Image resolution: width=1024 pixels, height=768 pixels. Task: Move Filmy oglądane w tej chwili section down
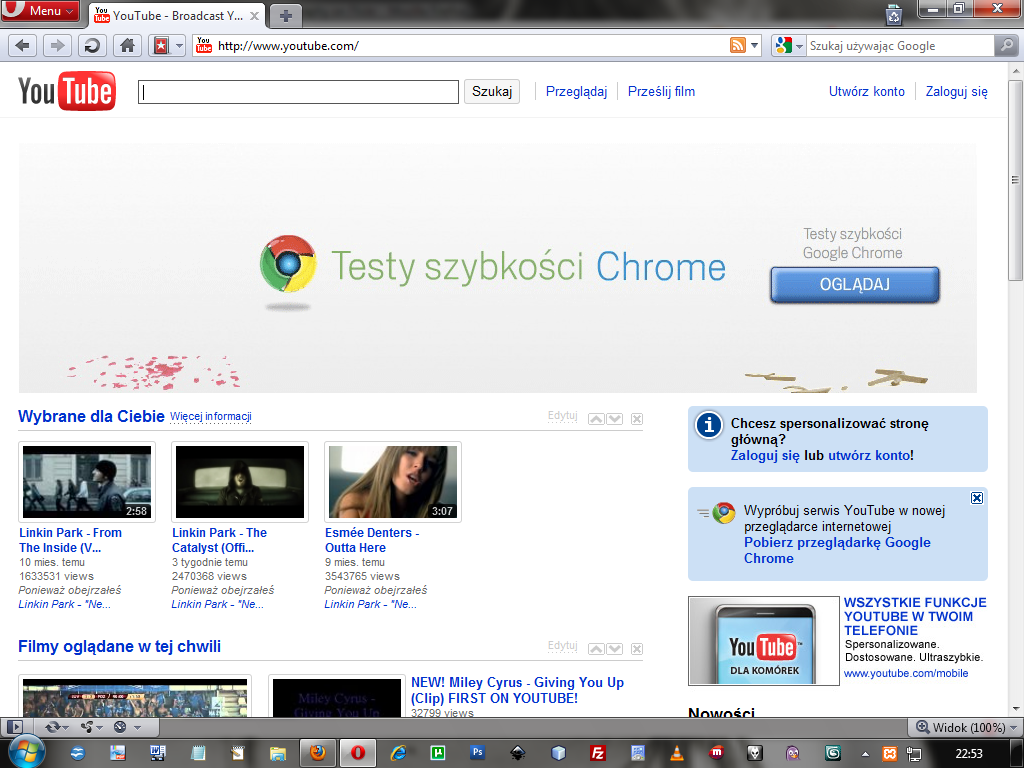click(x=615, y=648)
